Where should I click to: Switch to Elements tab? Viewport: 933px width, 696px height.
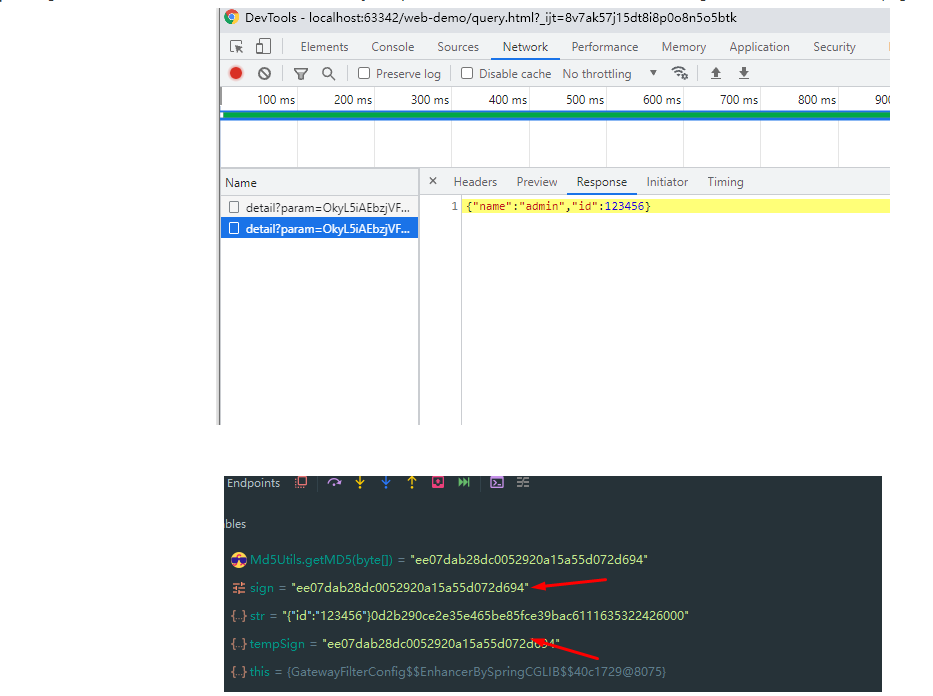[x=324, y=47]
